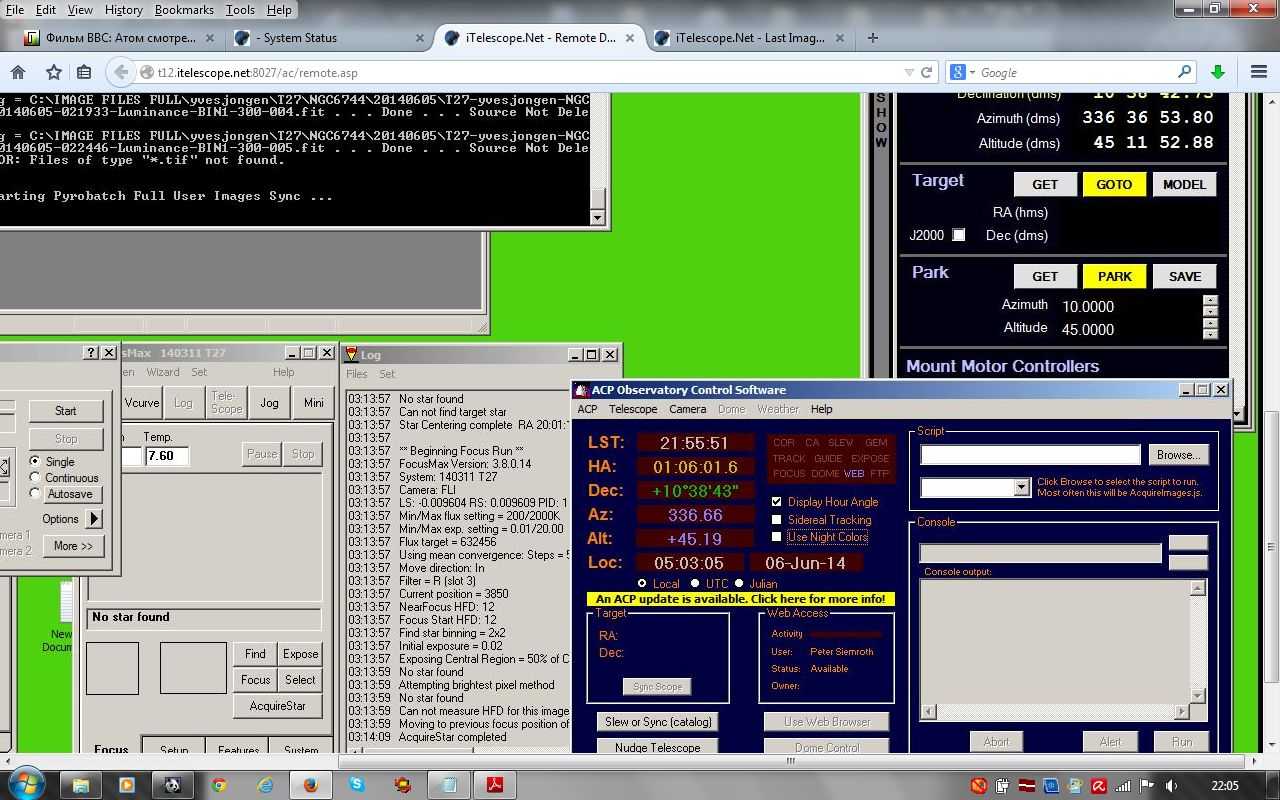
Task: Go to the Firefox home page icon
Action: click(x=18, y=72)
